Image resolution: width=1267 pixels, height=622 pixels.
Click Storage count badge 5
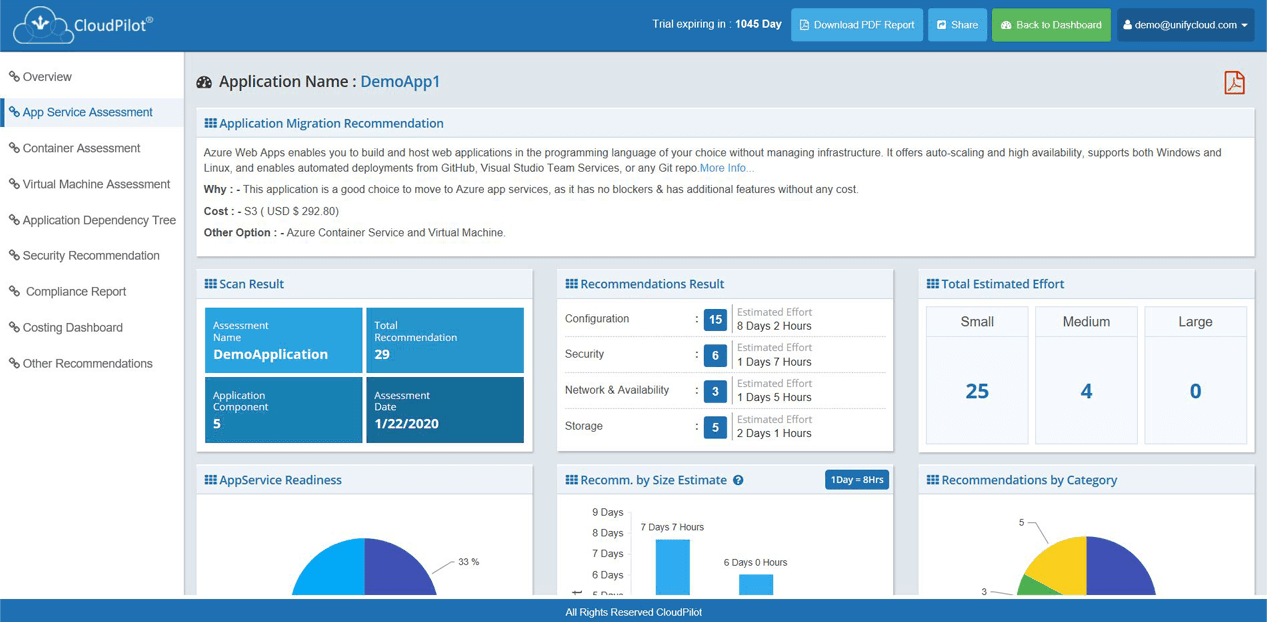click(x=715, y=427)
